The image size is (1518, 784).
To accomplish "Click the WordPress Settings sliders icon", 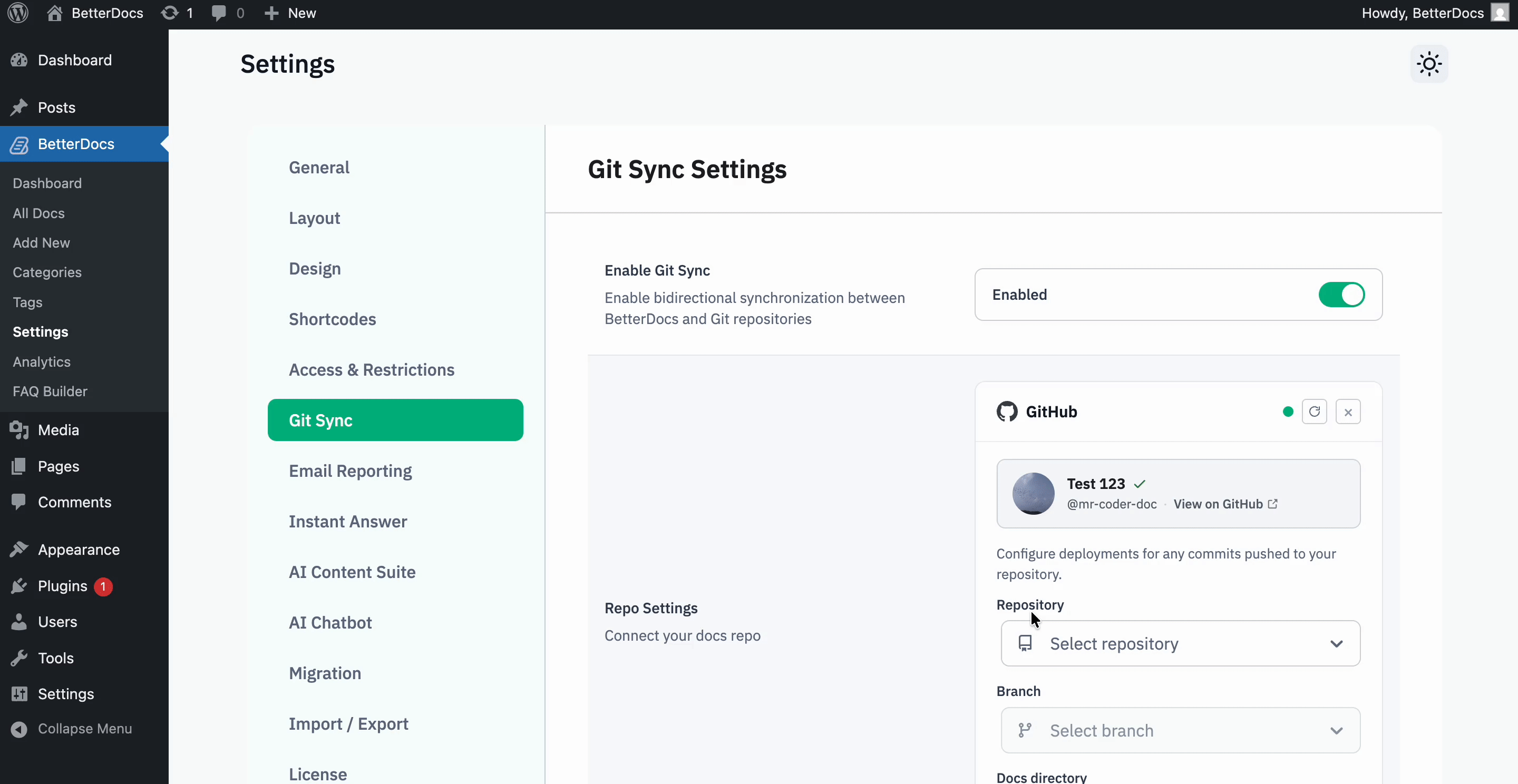I will point(19,694).
